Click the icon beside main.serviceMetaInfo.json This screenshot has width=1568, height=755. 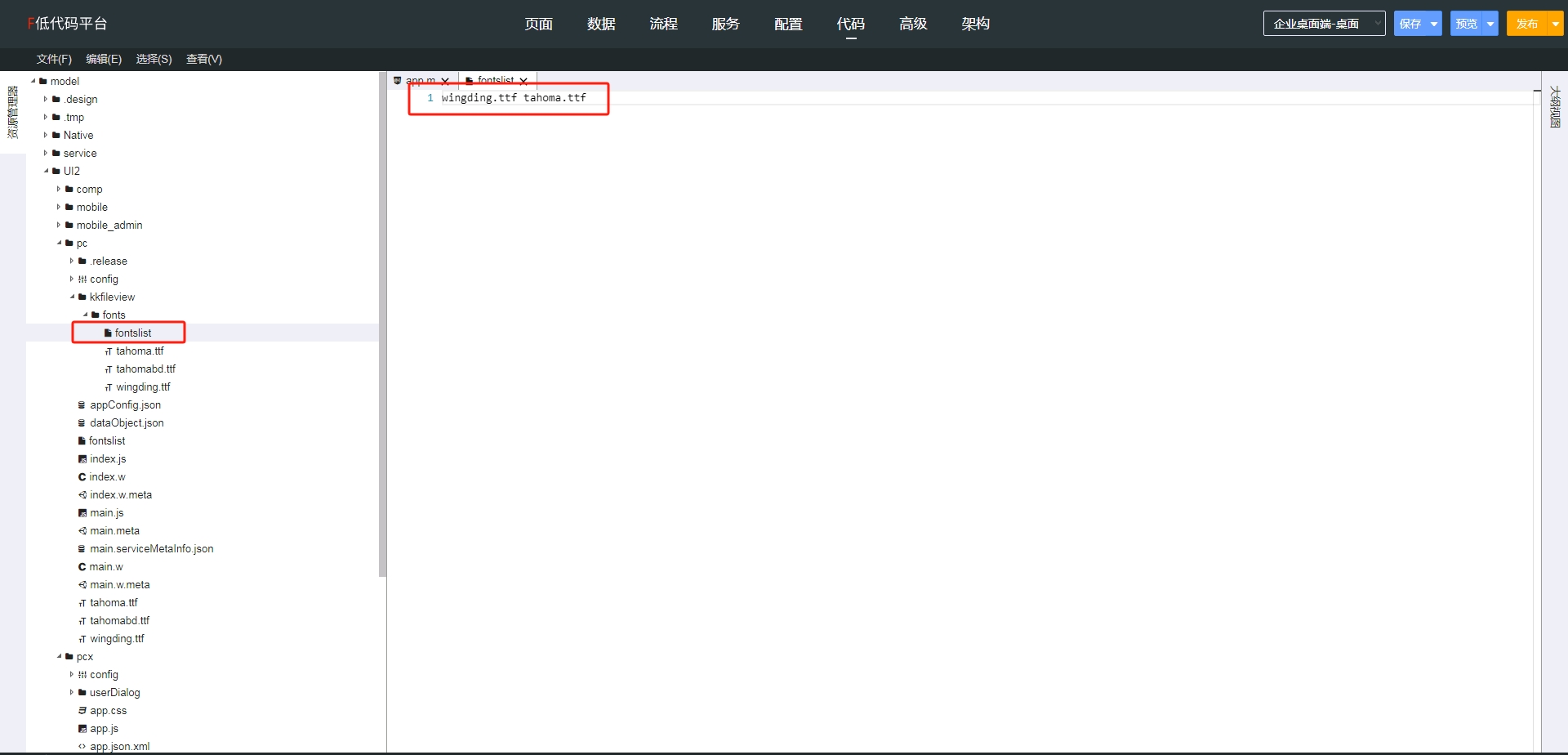[82, 549]
